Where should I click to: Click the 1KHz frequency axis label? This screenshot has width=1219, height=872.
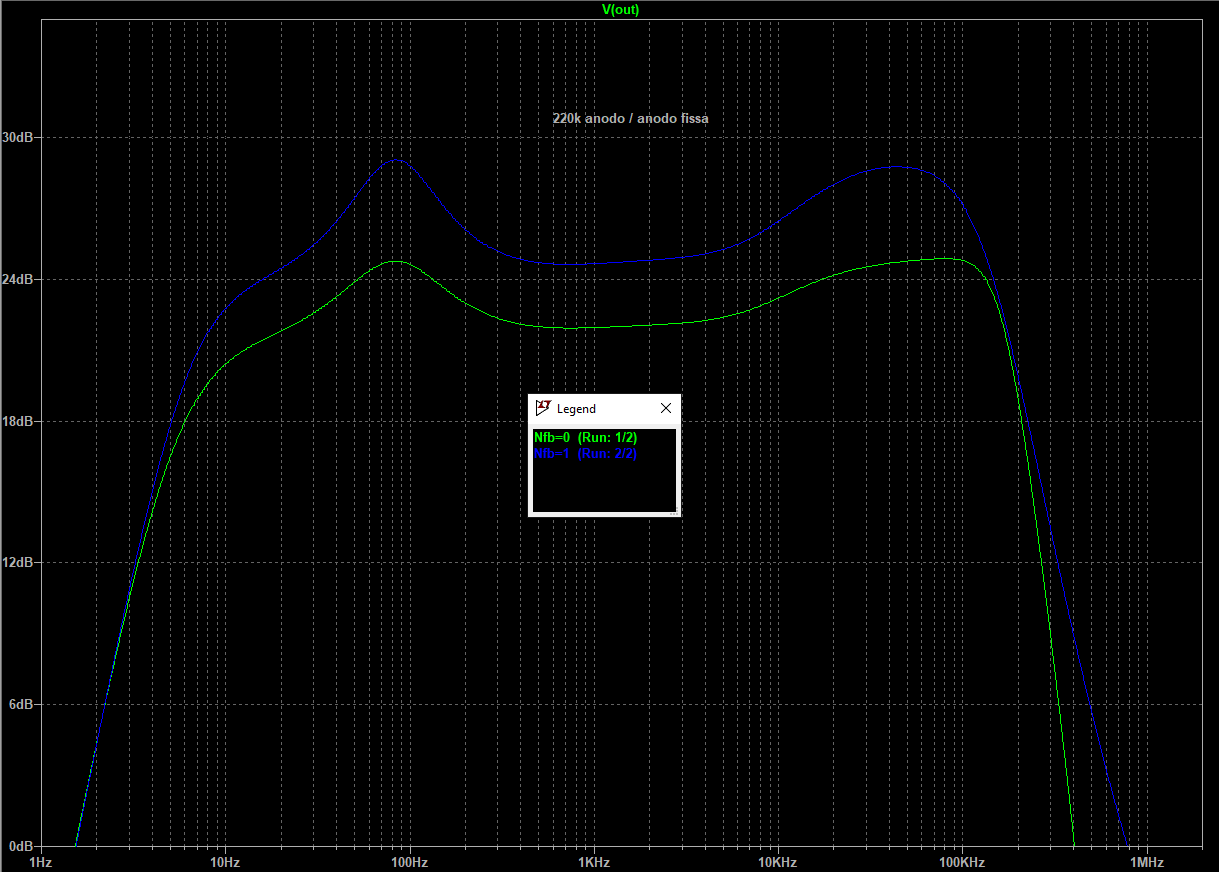pos(593,861)
